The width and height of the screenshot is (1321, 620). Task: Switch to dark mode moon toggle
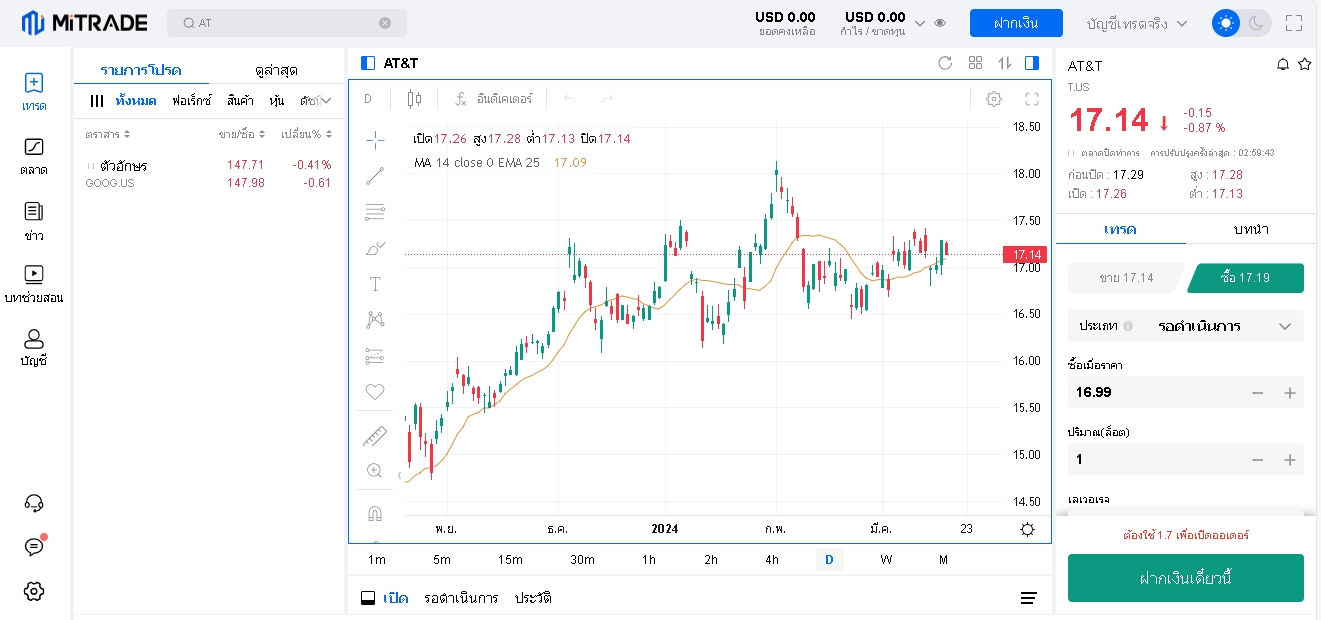(1256, 23)
